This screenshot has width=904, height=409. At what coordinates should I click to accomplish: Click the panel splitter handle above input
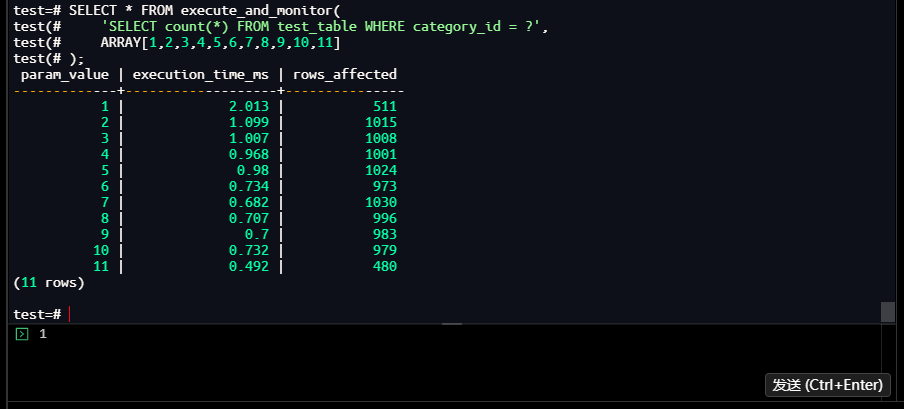coord(452,324)
